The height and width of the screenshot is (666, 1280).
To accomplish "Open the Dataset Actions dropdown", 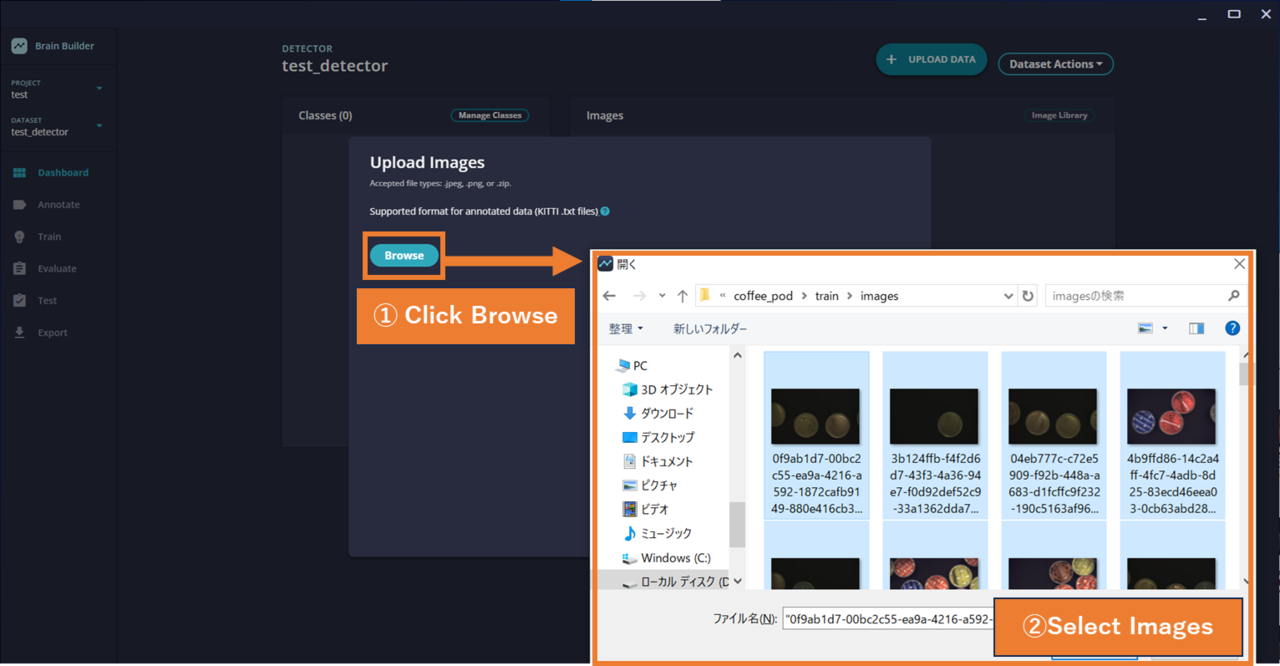I will pos(1056,64).
